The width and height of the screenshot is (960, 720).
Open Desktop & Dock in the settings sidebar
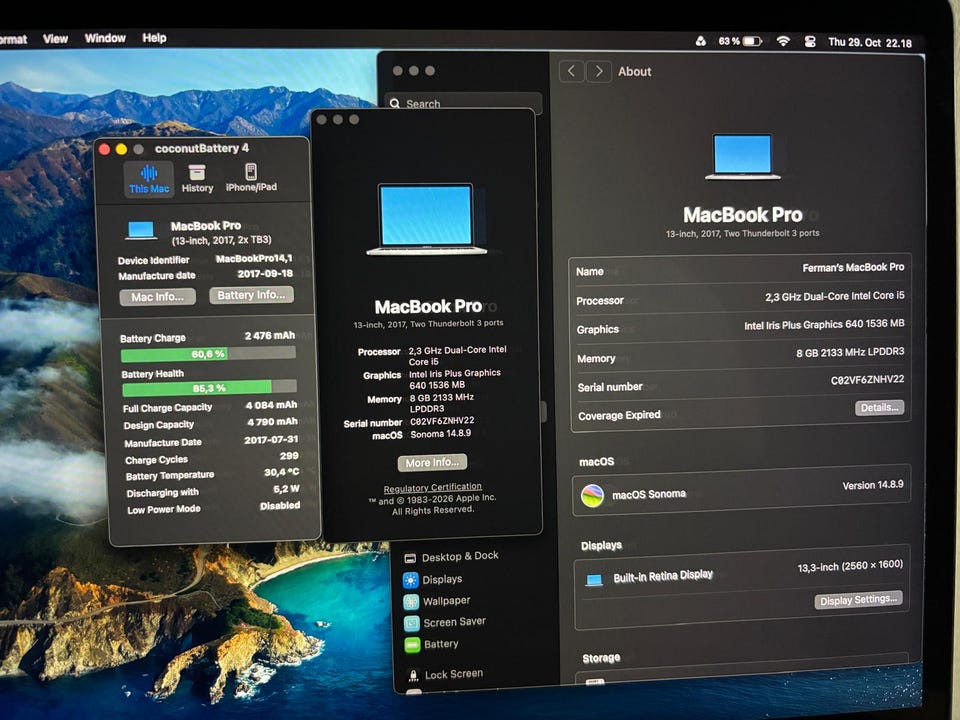[x=452, y=557]
